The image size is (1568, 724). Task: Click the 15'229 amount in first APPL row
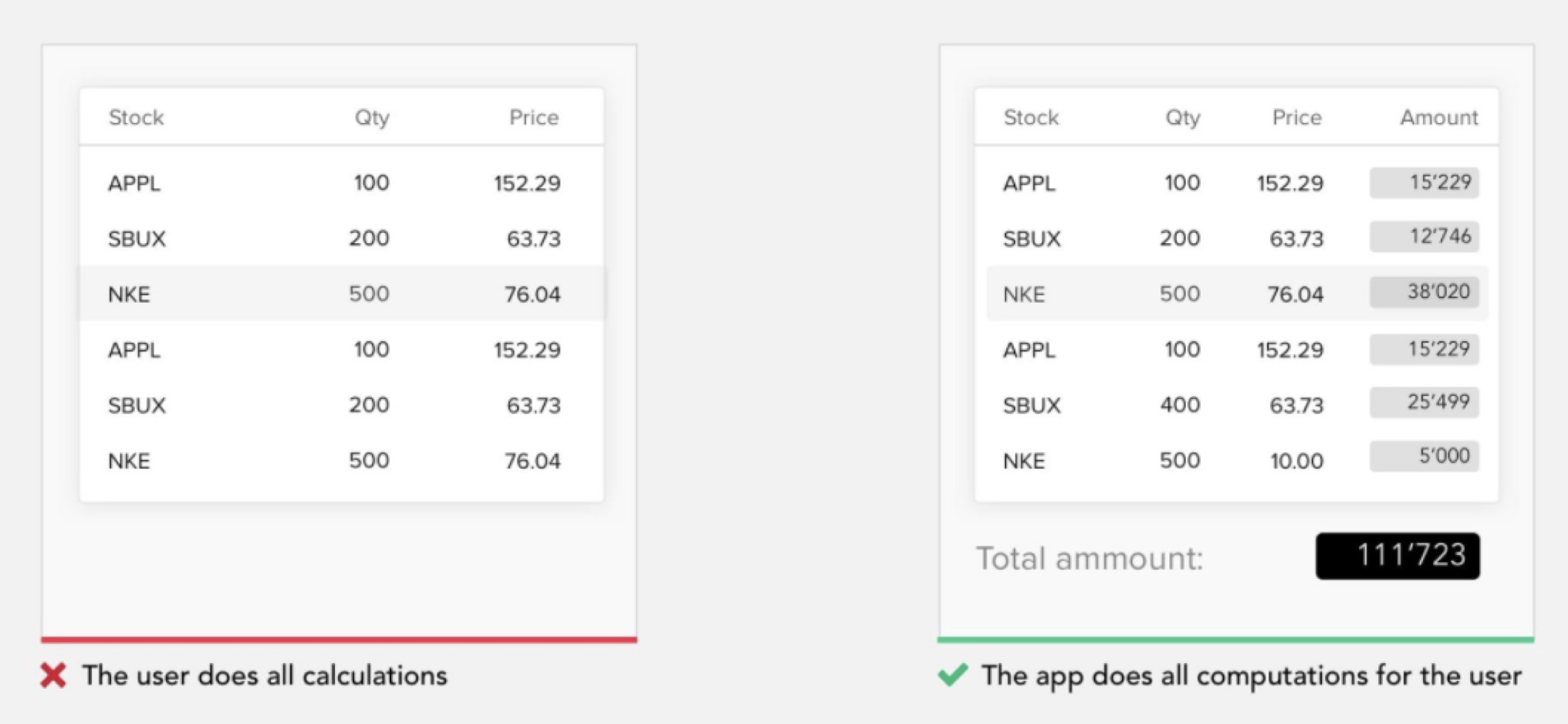coord(1424,183)
